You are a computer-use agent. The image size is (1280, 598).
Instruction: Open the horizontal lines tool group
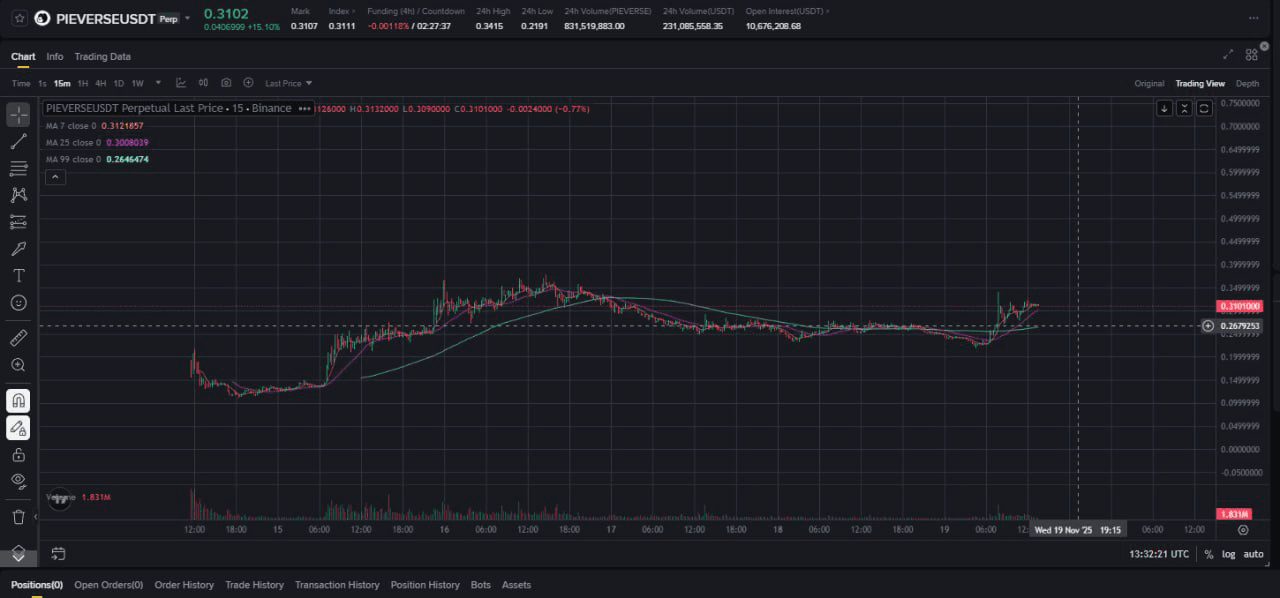[x=18, y=168]
